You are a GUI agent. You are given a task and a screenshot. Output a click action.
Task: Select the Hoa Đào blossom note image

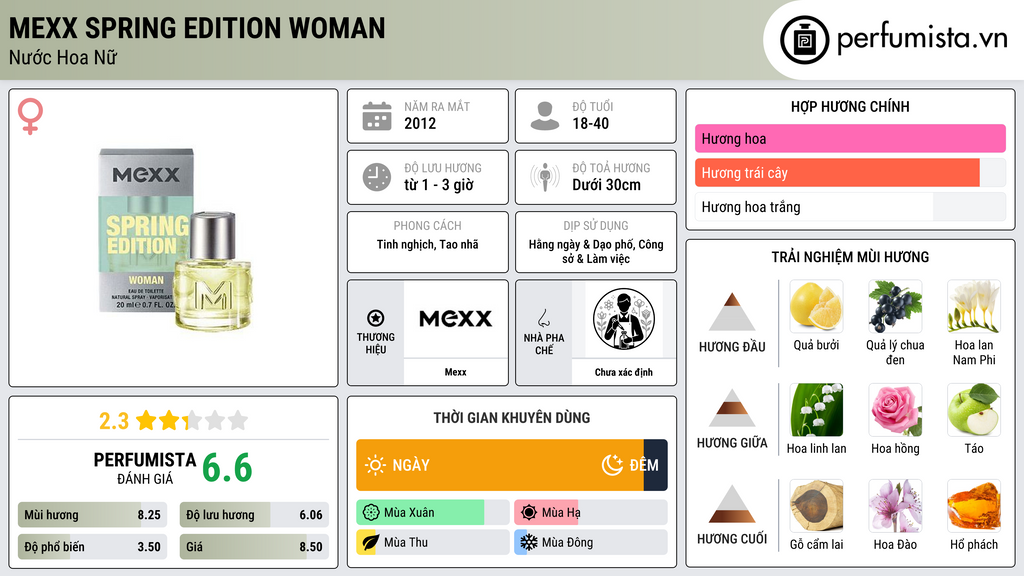click(895, 505)
